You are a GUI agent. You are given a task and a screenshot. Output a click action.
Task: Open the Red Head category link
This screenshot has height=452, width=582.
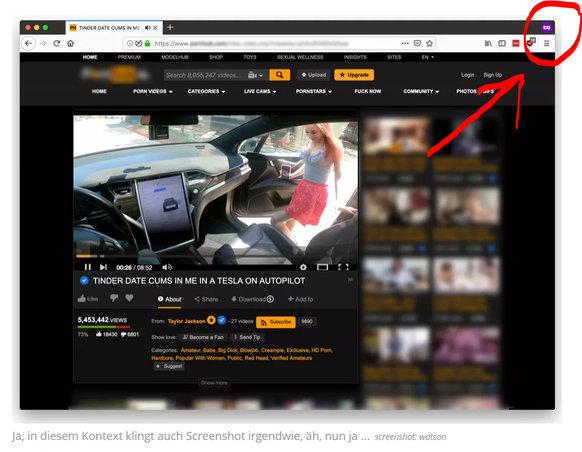tap(256, 358)
